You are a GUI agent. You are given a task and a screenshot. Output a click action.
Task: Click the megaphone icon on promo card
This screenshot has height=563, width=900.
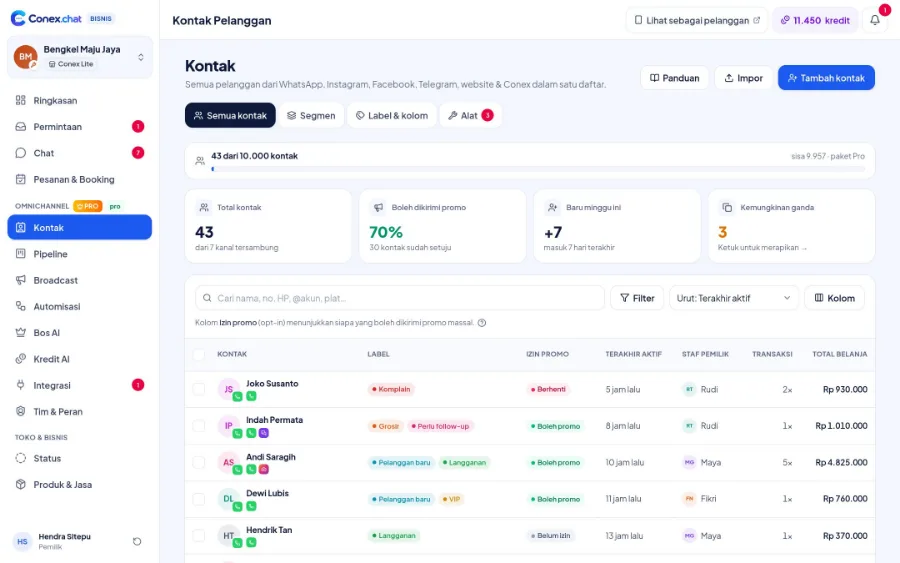point(378,207)
